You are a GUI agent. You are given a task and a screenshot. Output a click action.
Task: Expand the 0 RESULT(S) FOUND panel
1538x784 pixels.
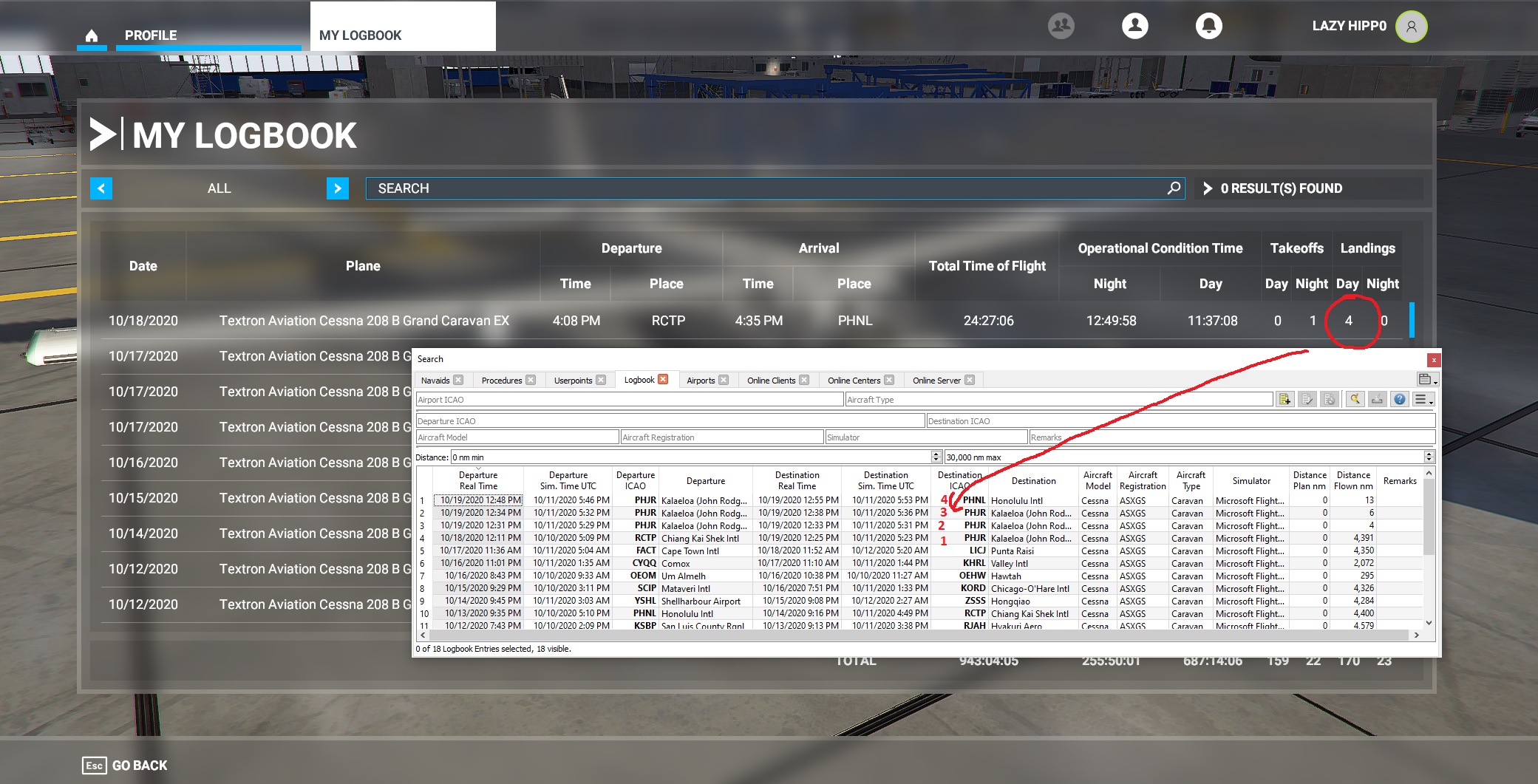coord(1210,188)
